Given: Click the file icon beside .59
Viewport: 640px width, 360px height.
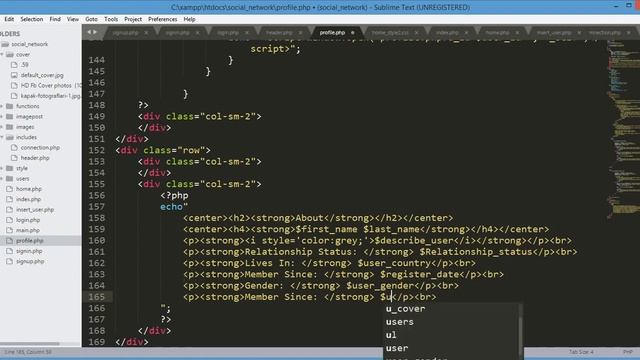Looking at the screenshot, I should [14, 64].
